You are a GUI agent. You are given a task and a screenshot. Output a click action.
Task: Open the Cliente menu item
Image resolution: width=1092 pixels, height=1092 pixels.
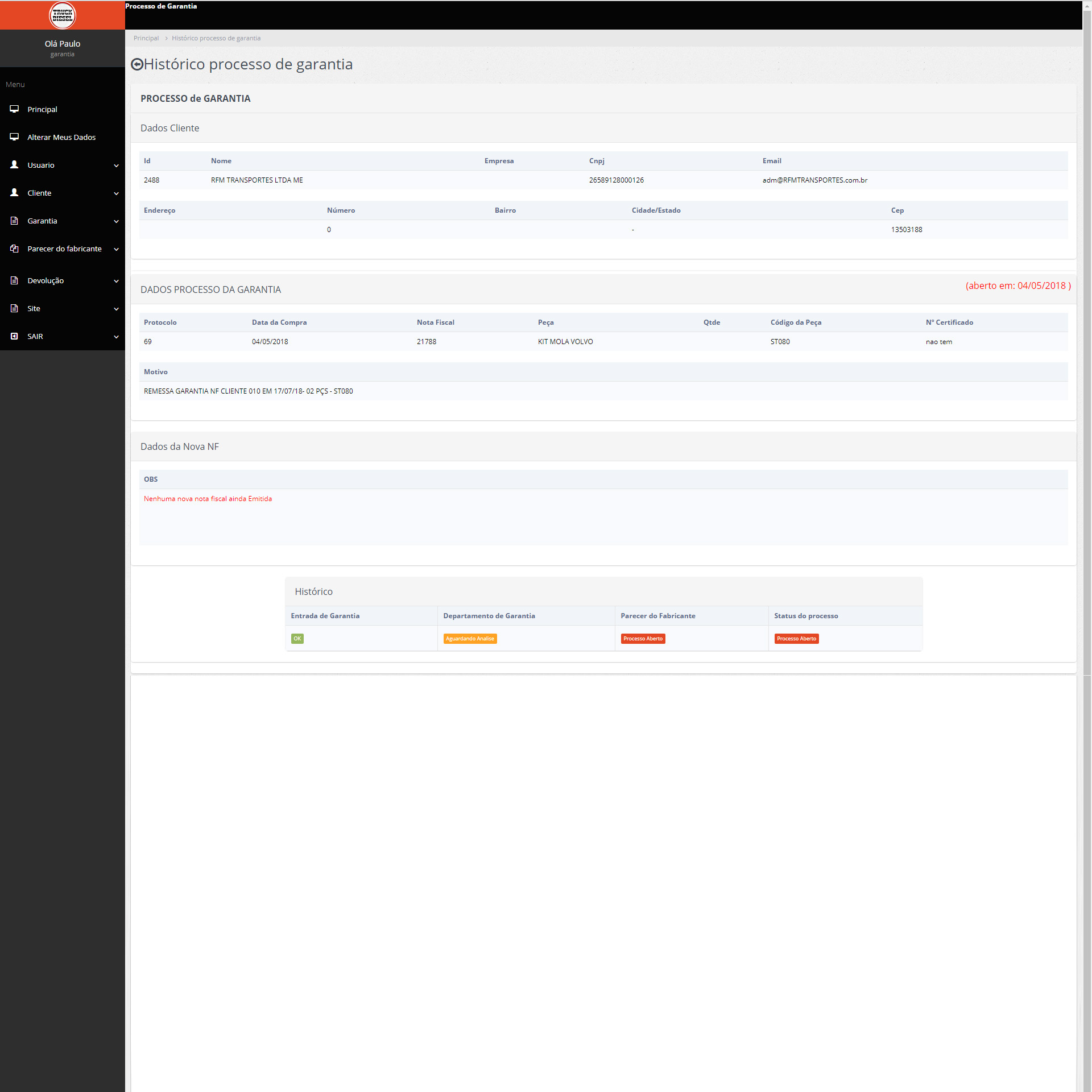coord(39,193)
